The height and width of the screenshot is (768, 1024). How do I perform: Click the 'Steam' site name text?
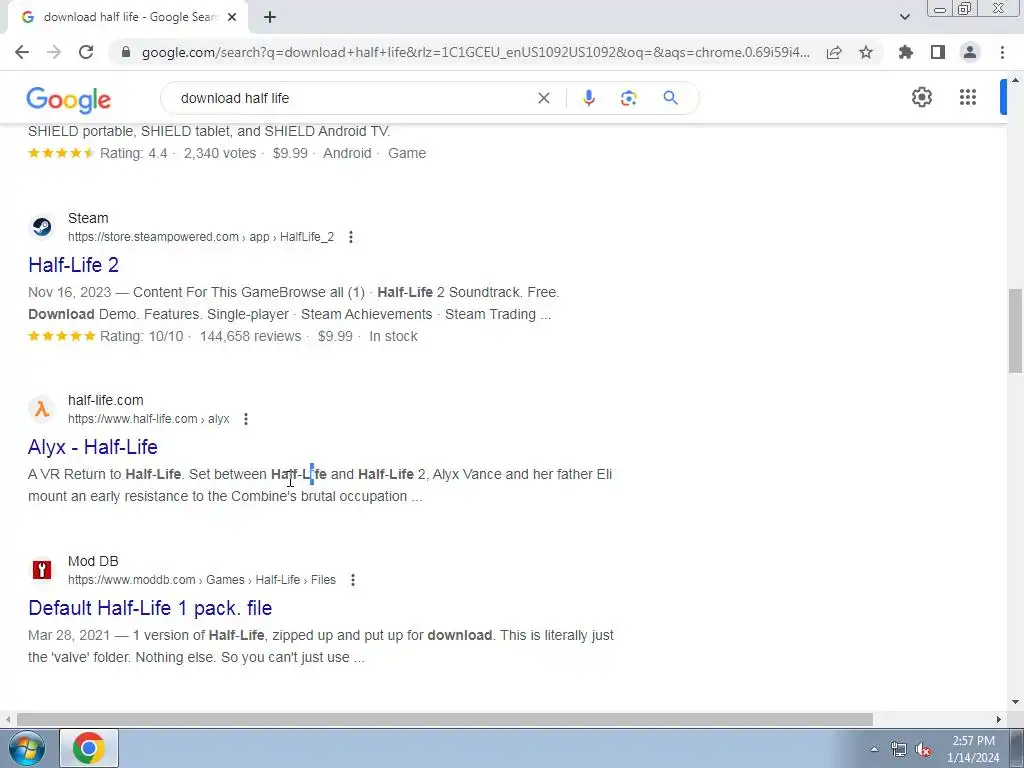88,218
